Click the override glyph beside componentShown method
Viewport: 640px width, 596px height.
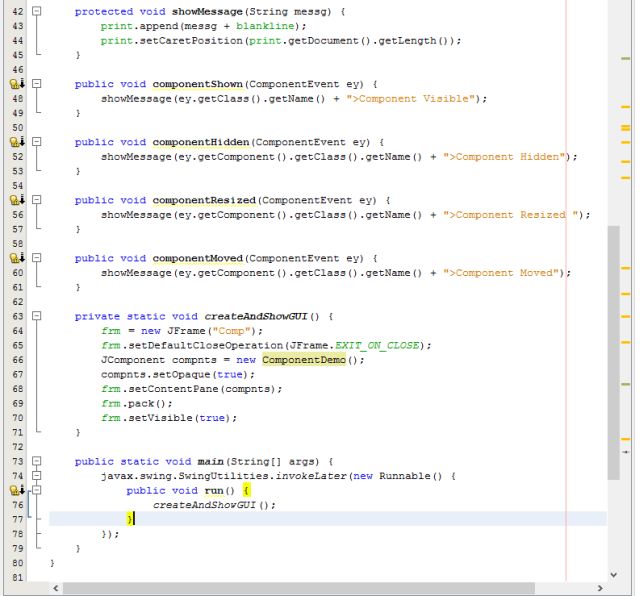point(17,84)
